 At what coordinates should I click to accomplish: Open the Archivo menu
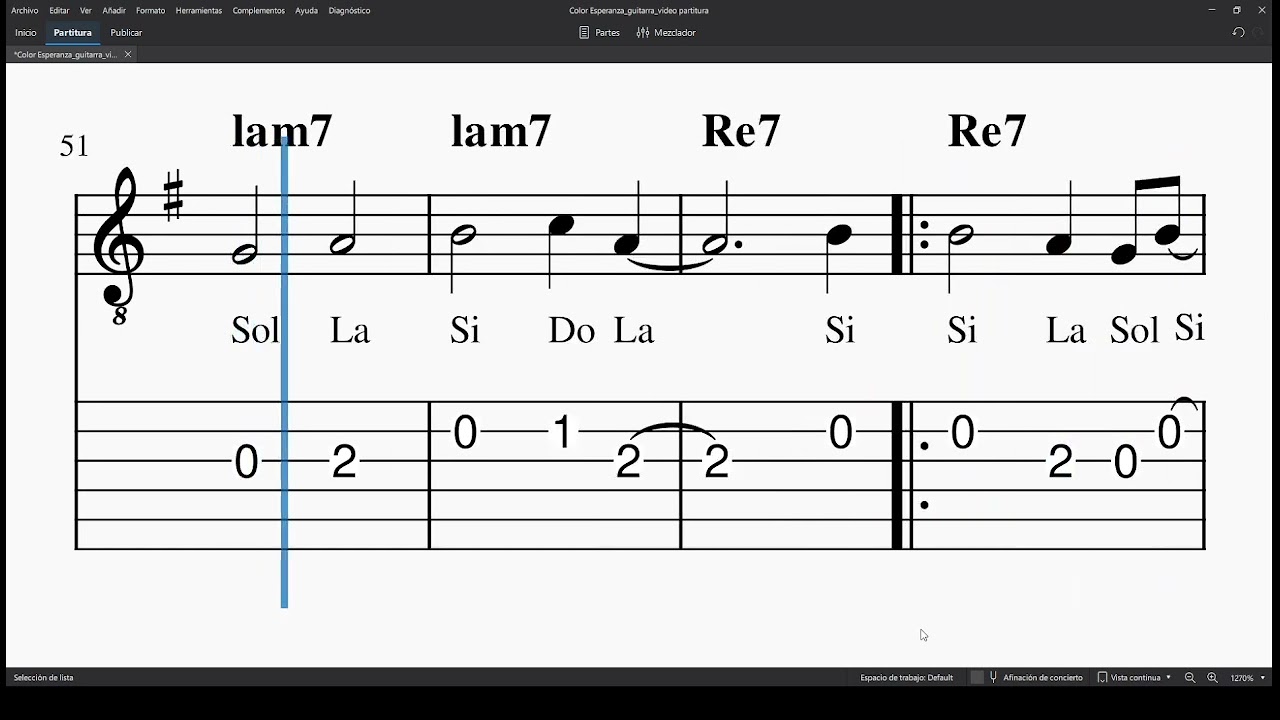point(25,10)
